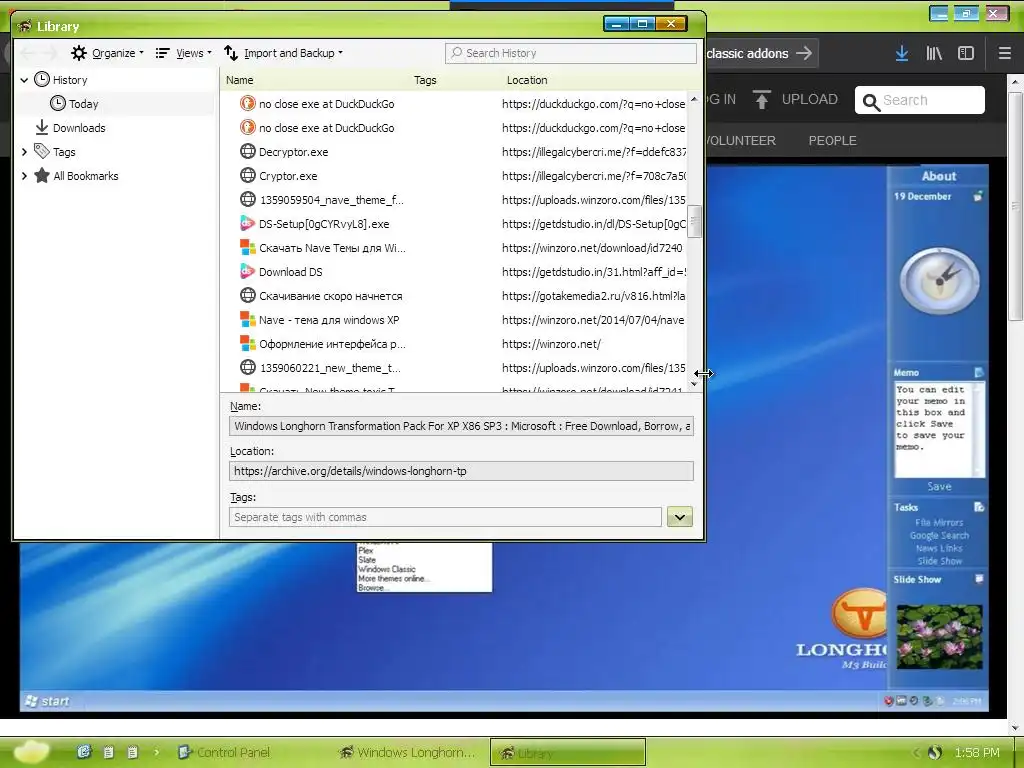Open the tags selector dropdown arrow
The width and height of the screenshot is (1024, 768).
680,517
